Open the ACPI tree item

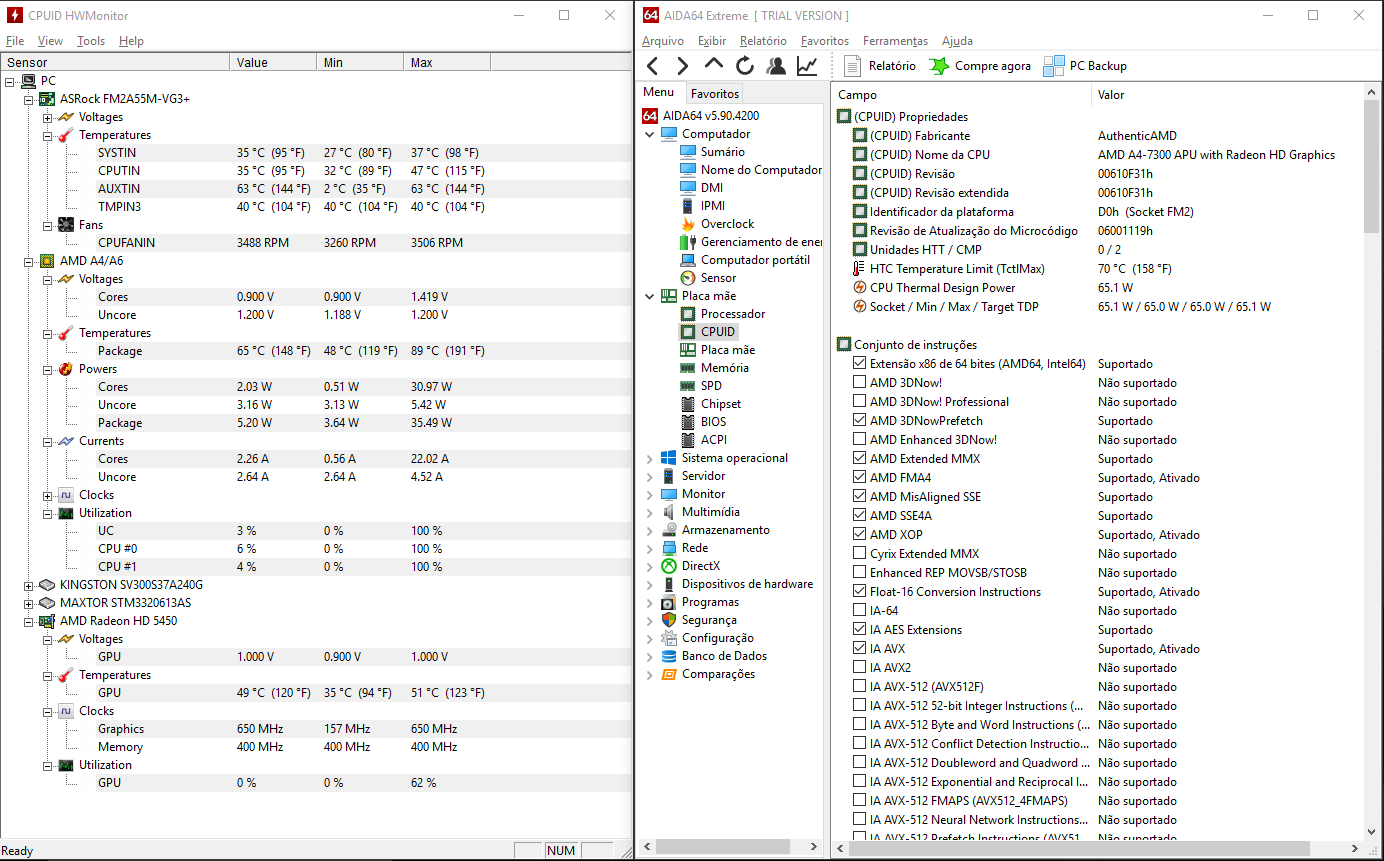pos(713,440)
